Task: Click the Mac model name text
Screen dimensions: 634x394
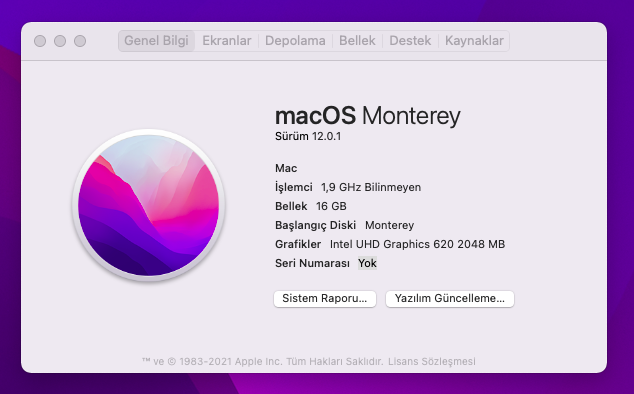Action: [x=286, y=168]
